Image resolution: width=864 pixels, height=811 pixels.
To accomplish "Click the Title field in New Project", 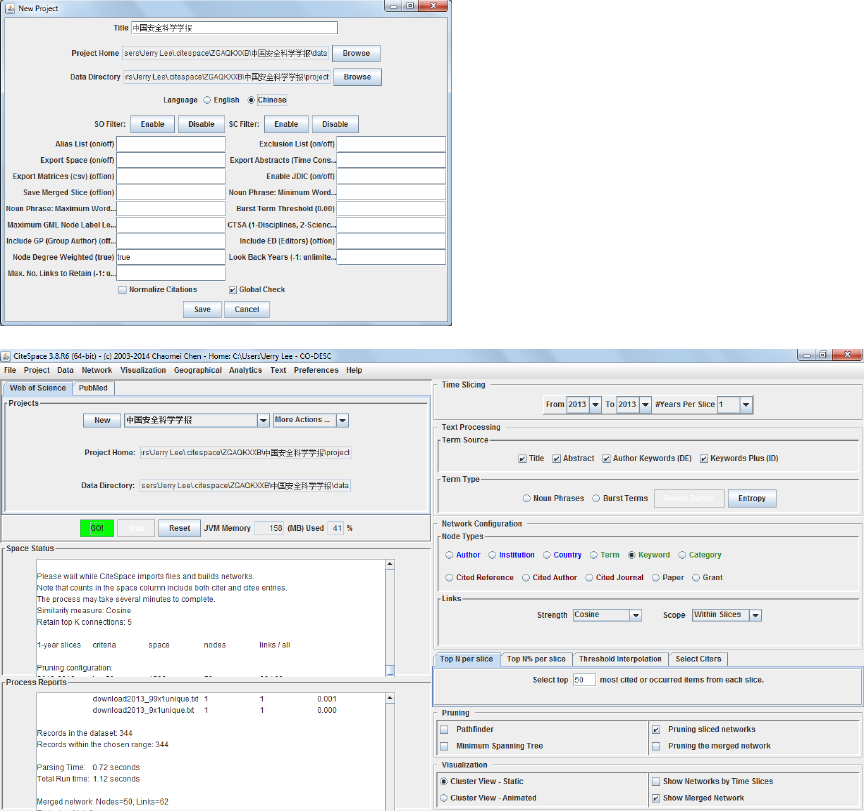I will 234,28.
